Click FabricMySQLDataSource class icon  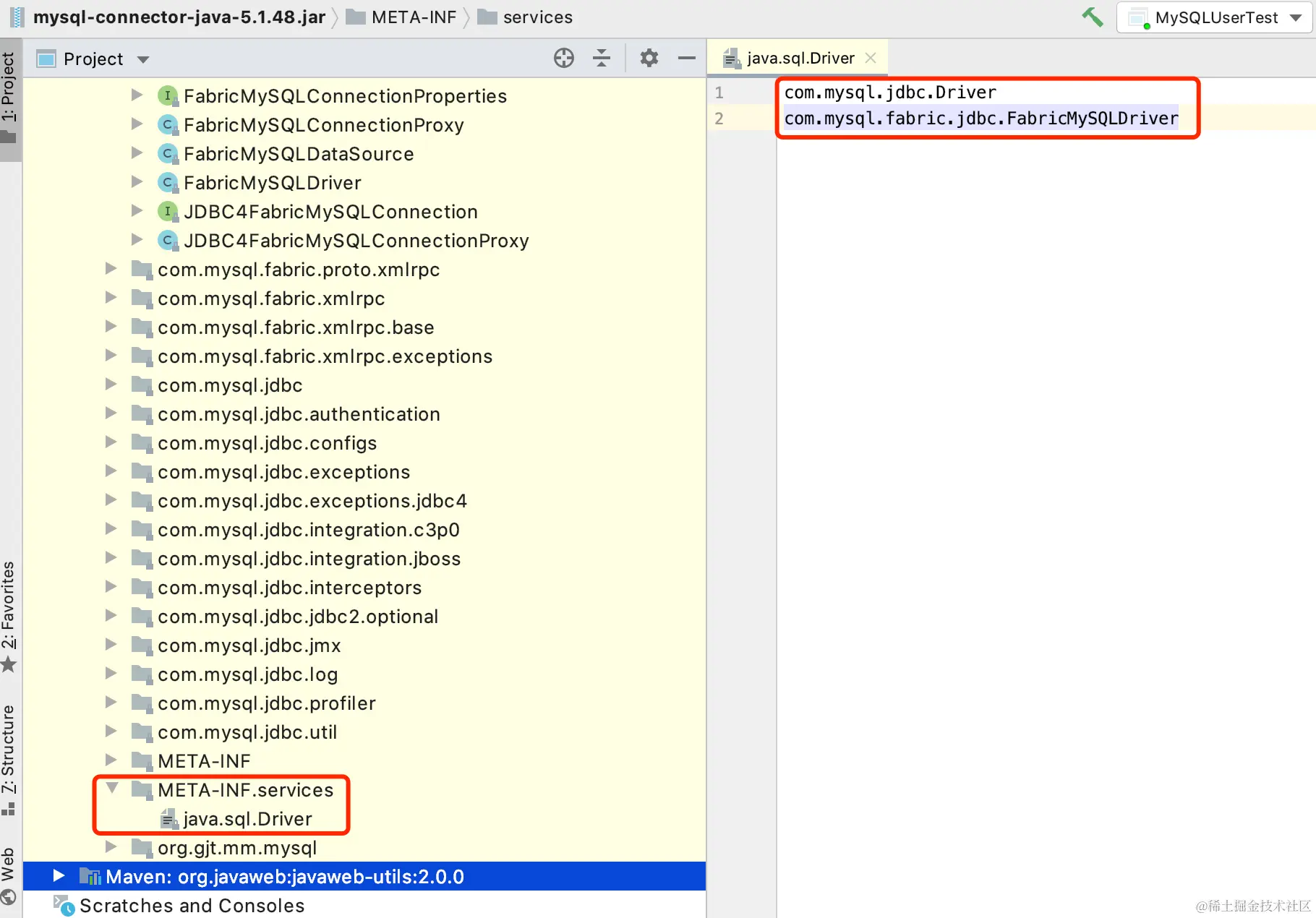[x=168, y=154]
